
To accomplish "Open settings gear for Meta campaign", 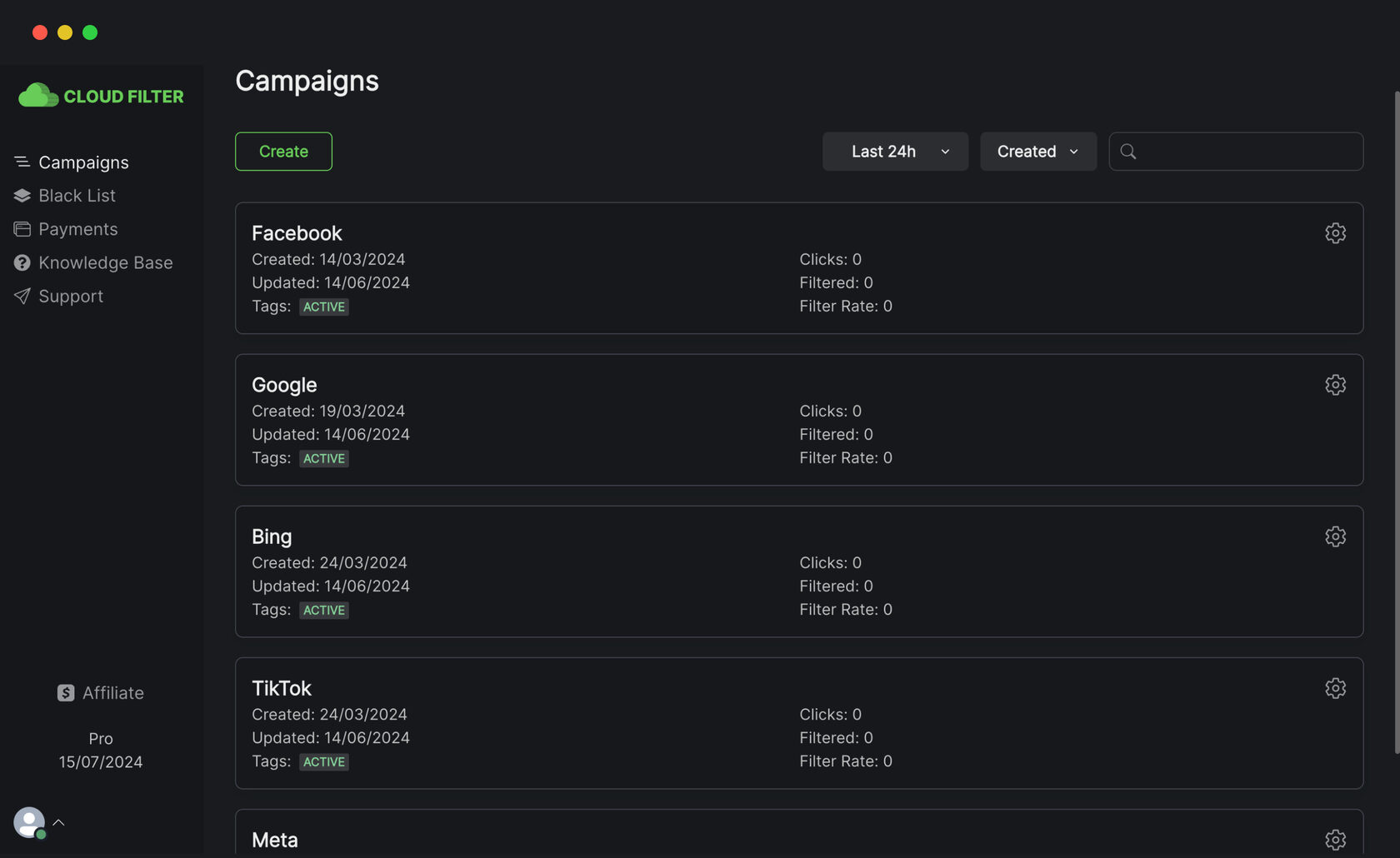I will (1335, 840).
